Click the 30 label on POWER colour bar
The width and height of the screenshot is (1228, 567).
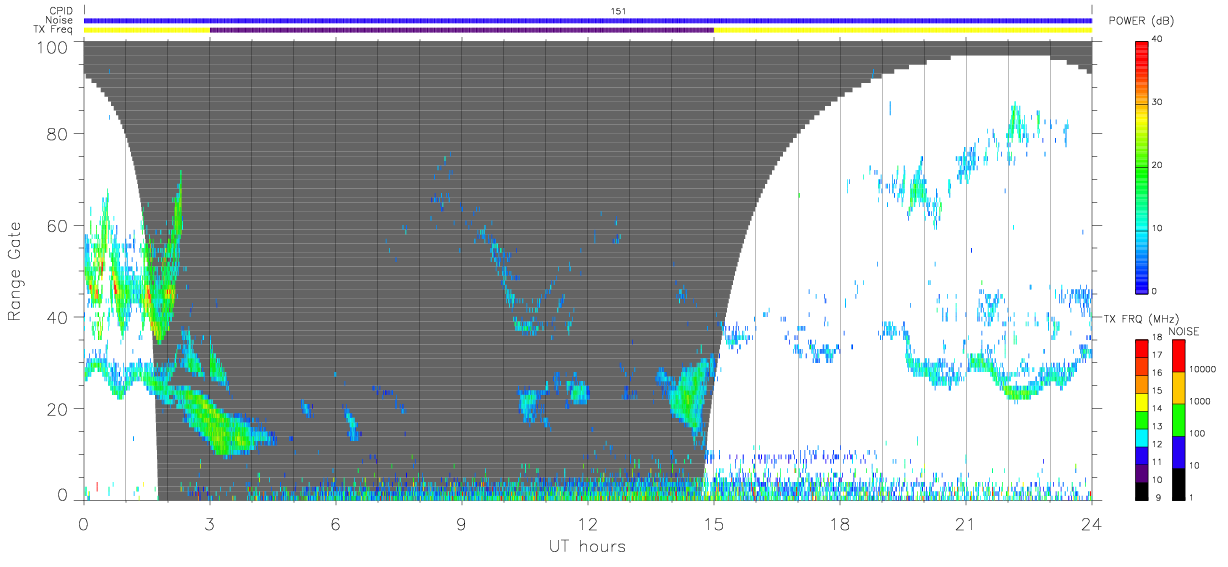click(x=1158, y=102)
